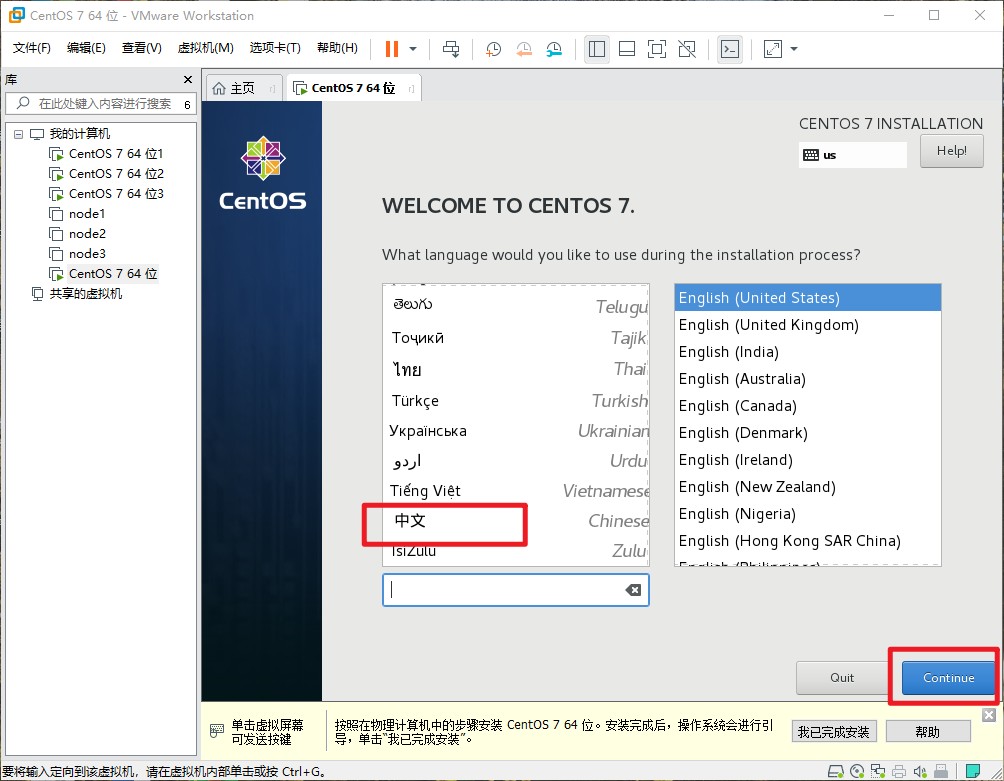Viewport: 1004px width, 781px height.
Task: Pause the virtual machine
Action: point(392,49)
